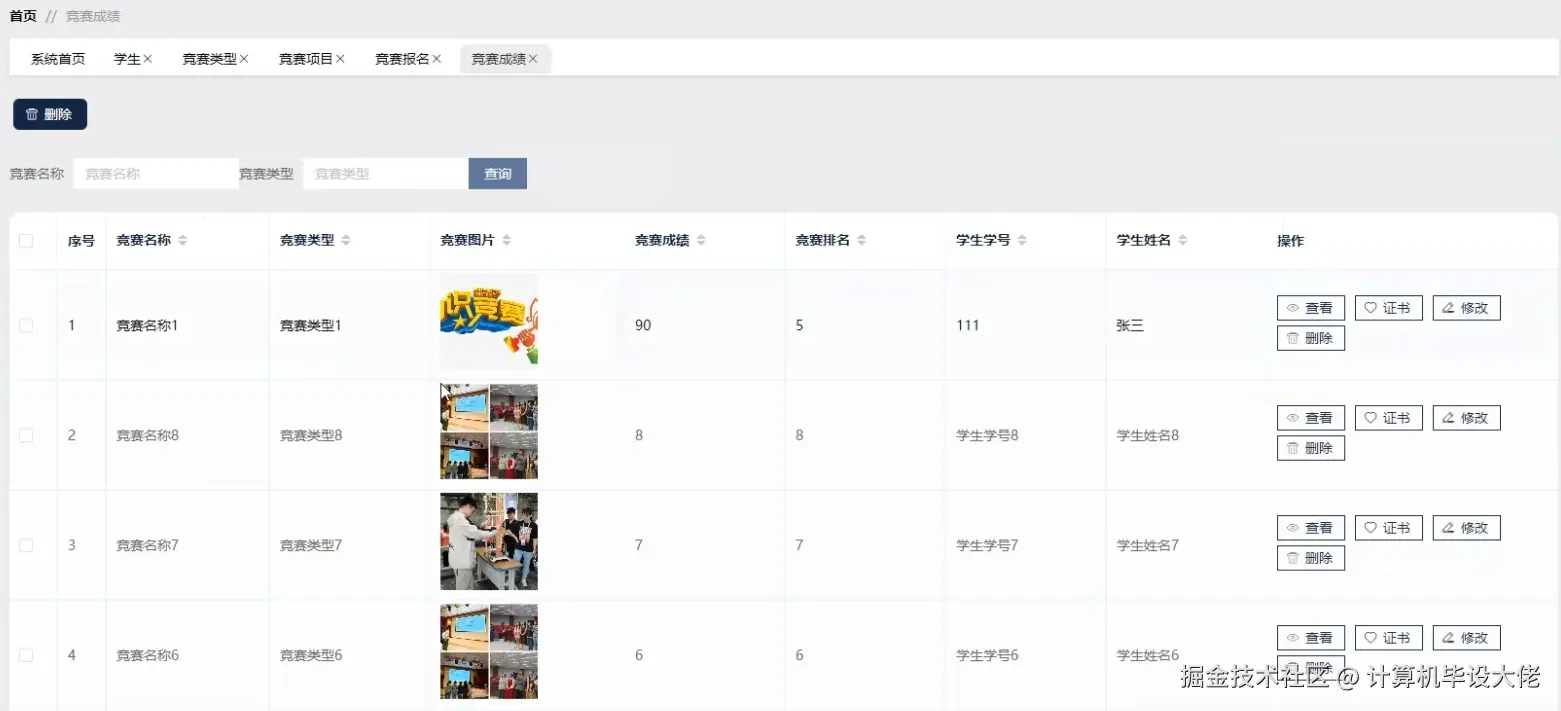The height and width of the screenshot is (711, 1561).
Task: Edit the 竞赛名称7 row
Action: [x=1467, y=528]
